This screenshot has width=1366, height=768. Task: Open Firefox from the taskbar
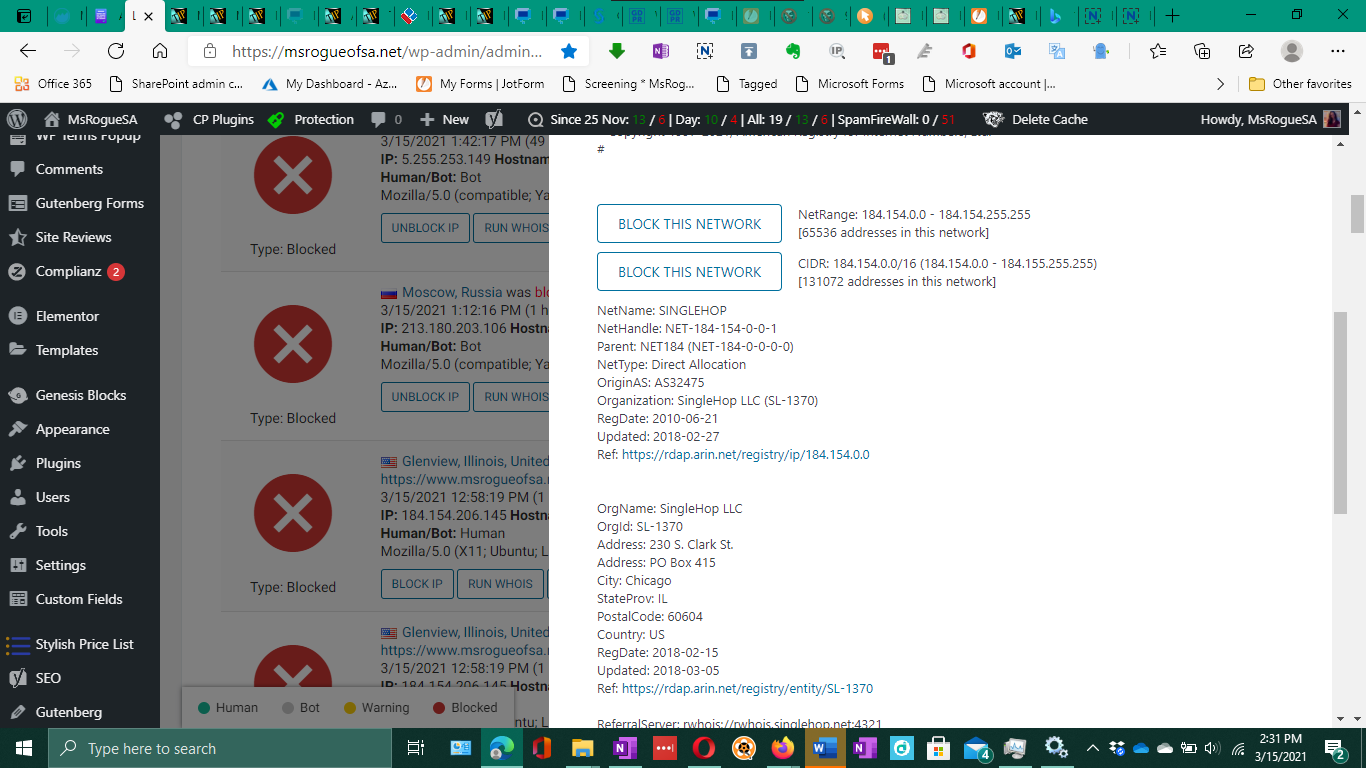[782, 748]
